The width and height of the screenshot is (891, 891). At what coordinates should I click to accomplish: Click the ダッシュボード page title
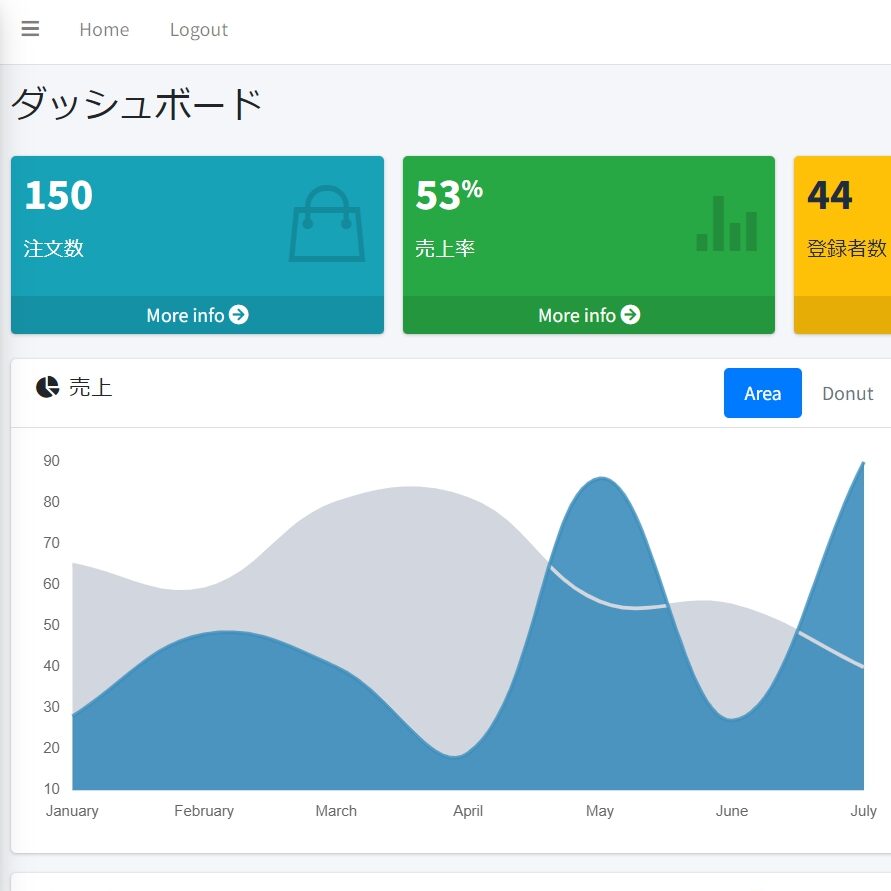[133, 102]
